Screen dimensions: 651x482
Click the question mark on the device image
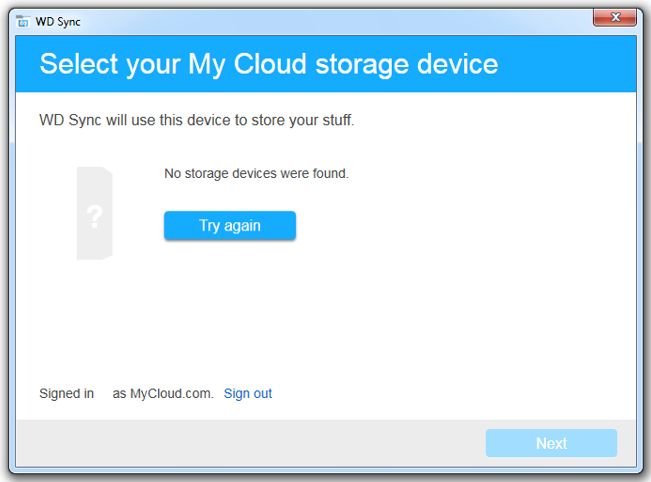pos(95,216)
